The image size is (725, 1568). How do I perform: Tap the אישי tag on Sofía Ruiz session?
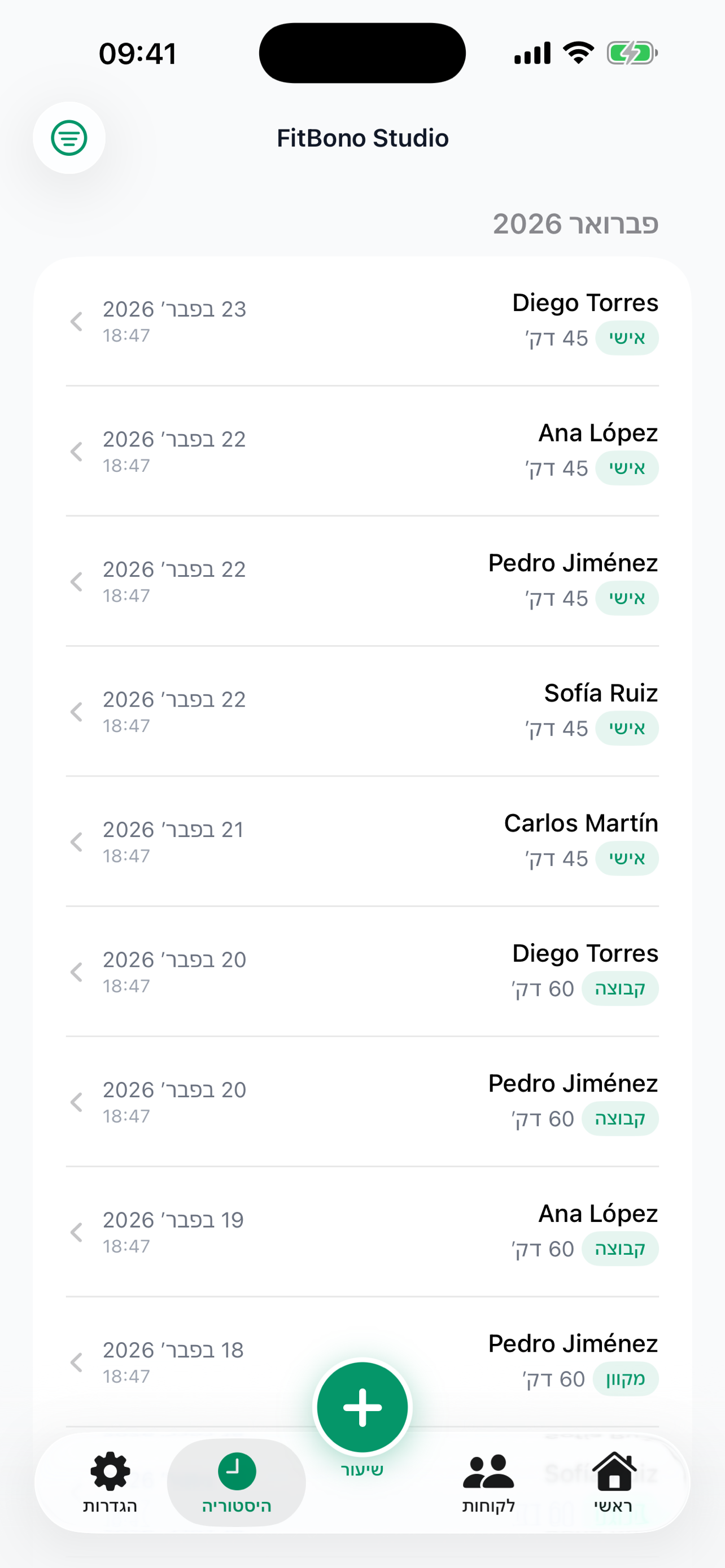[x=626, y=729]
